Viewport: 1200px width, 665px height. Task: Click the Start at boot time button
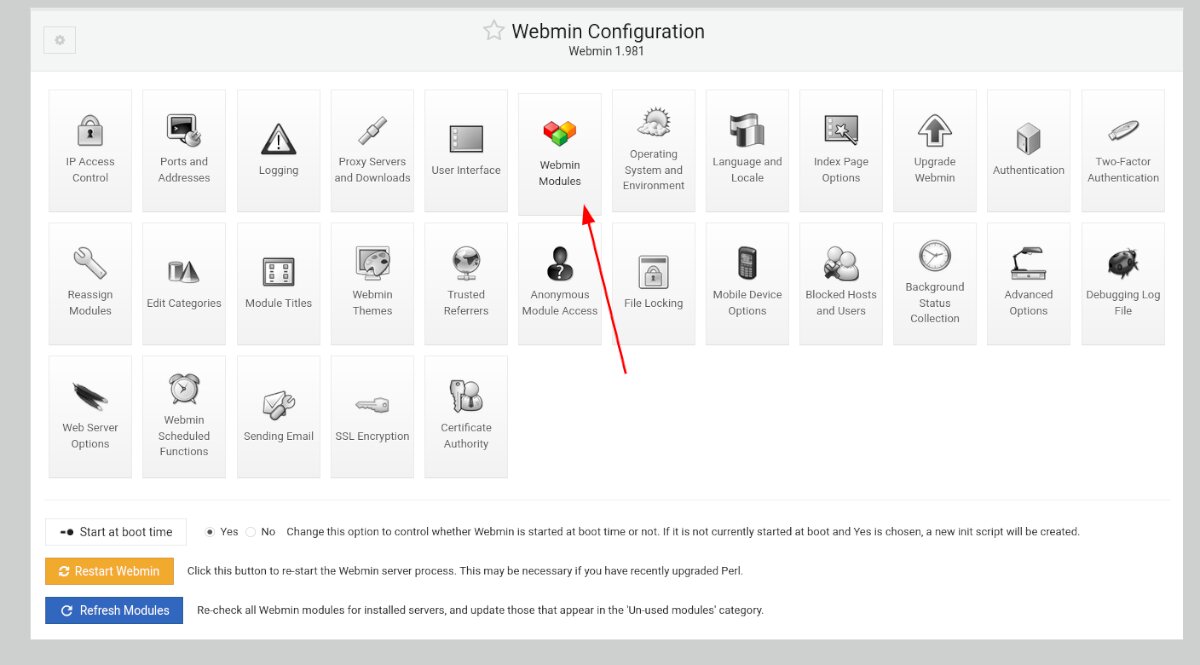(x=116, y=532)
